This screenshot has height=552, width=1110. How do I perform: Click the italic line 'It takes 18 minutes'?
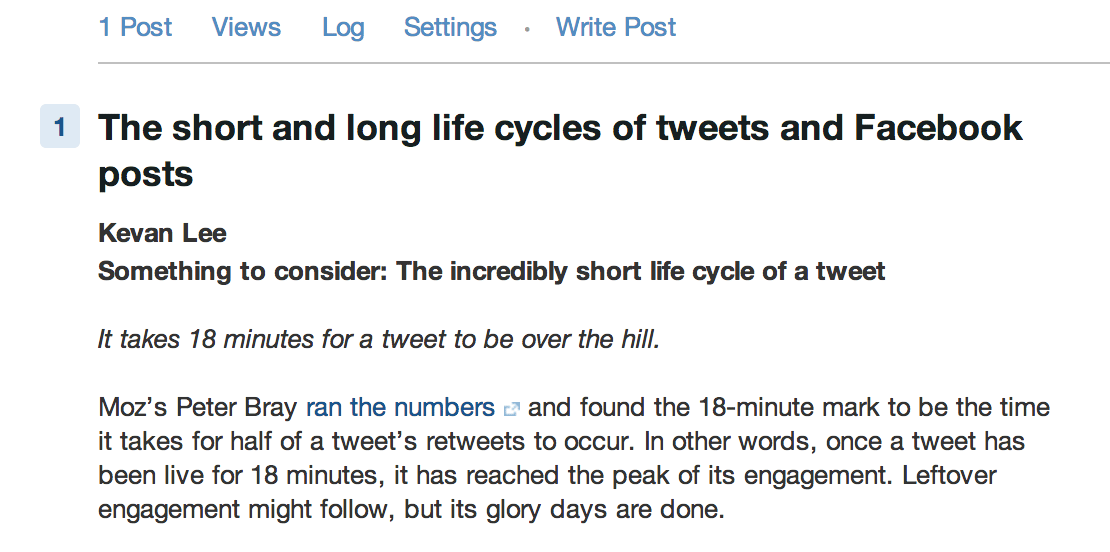coord(379,340)
